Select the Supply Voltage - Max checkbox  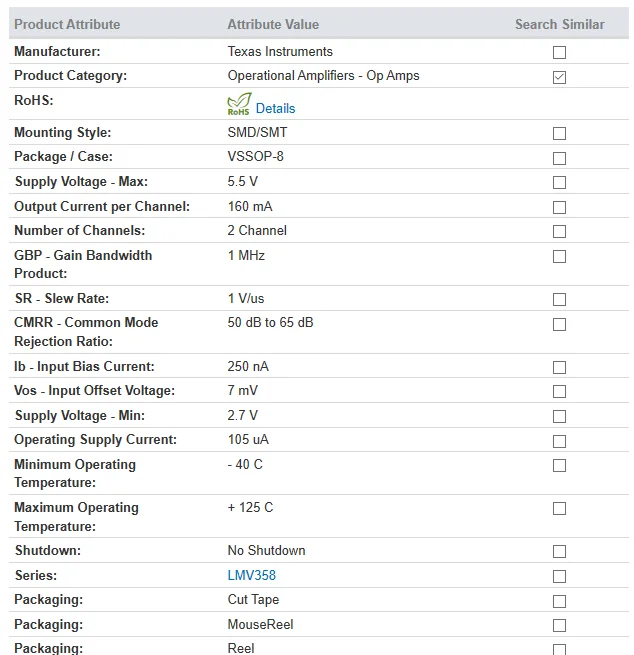559,183
